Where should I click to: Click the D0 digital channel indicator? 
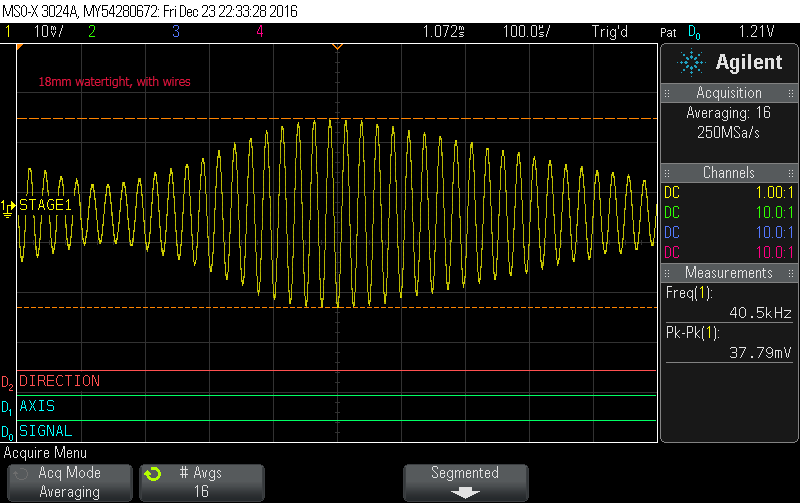[x=8, y=432]
